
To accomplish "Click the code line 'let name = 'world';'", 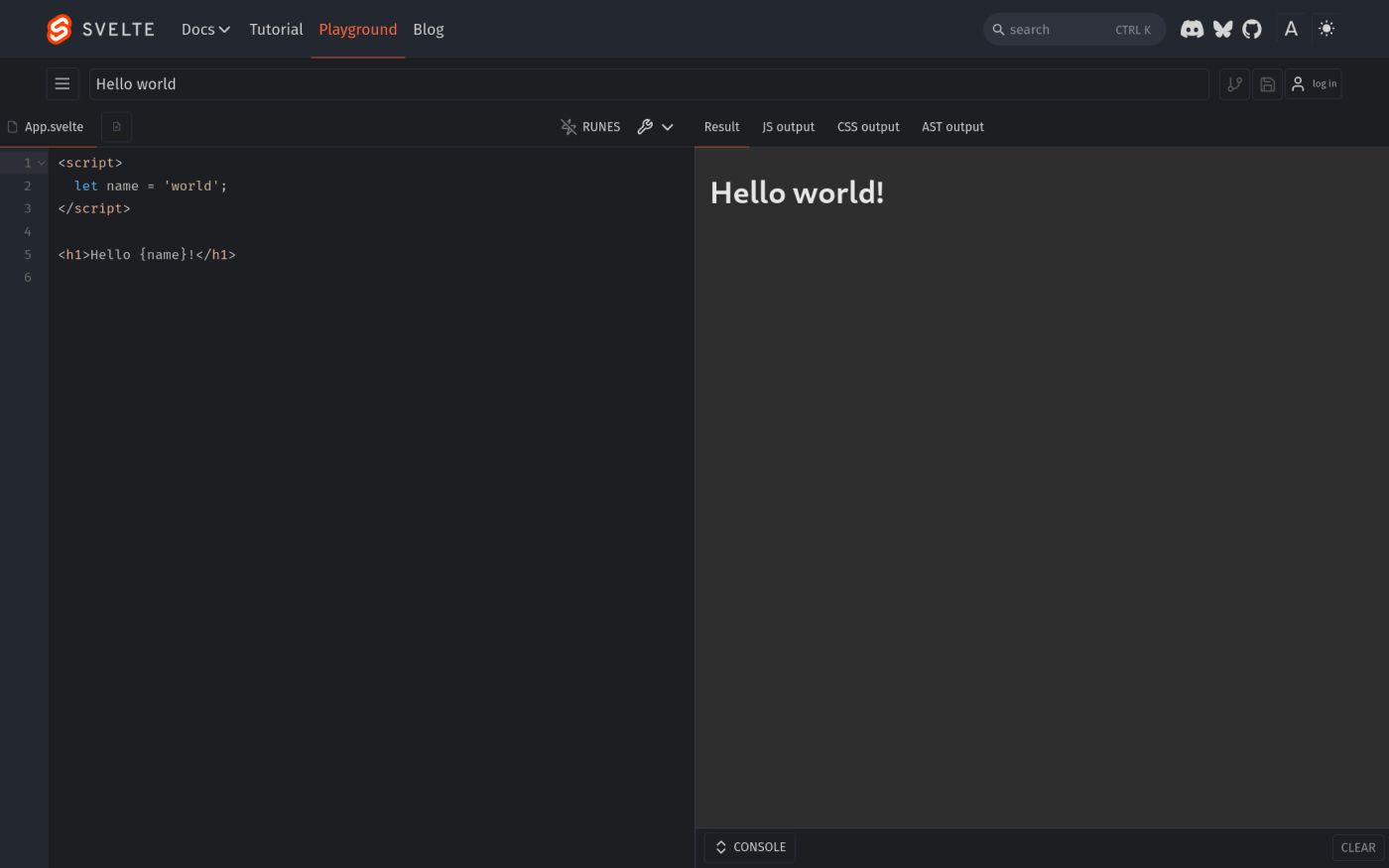I will pos(151,186).
